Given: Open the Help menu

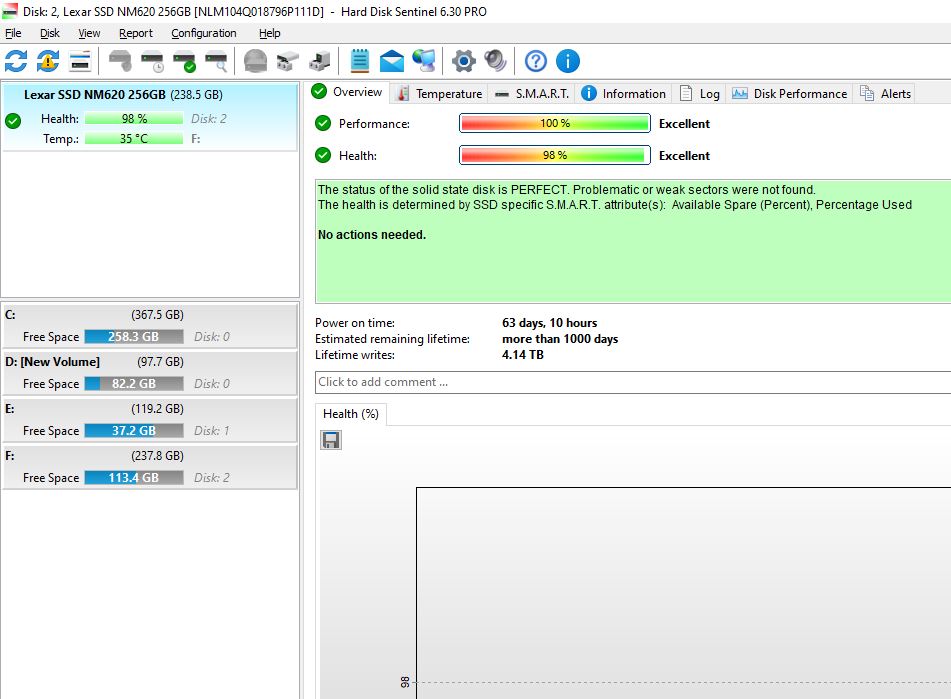Looking at the screenshot, I should [x=269, y=33].
